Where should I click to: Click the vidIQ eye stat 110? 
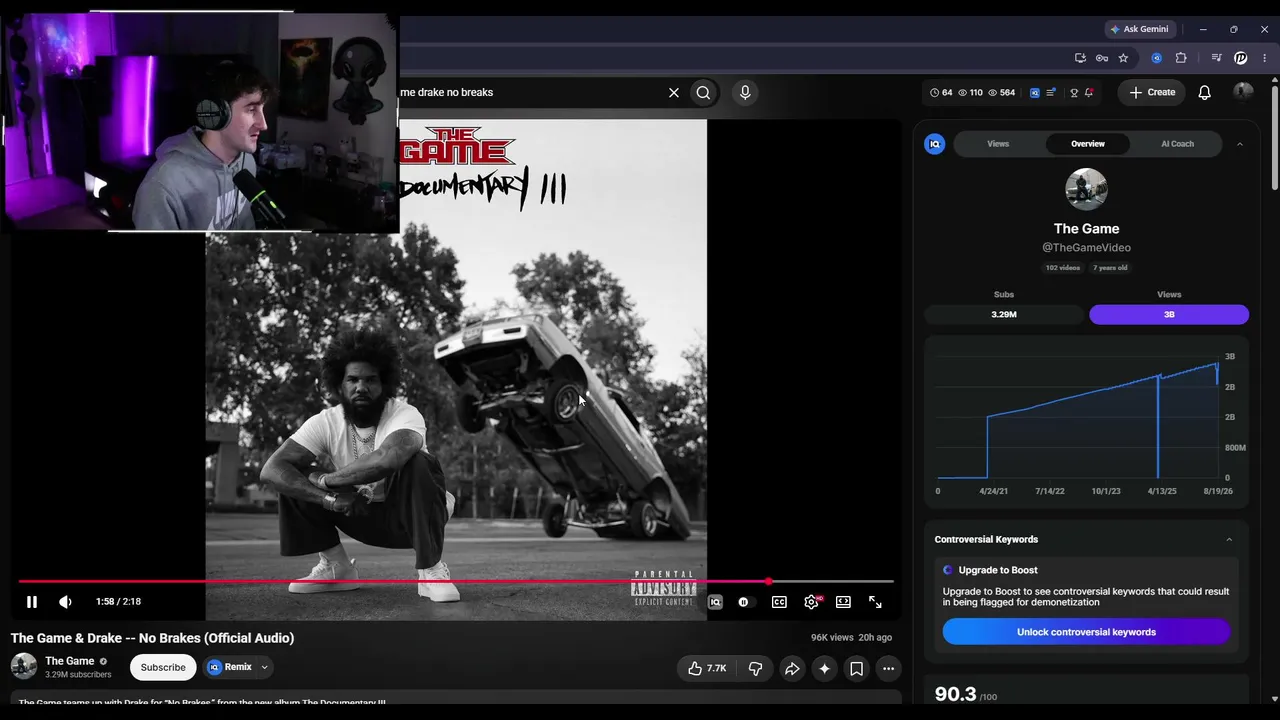pos(970,92)
